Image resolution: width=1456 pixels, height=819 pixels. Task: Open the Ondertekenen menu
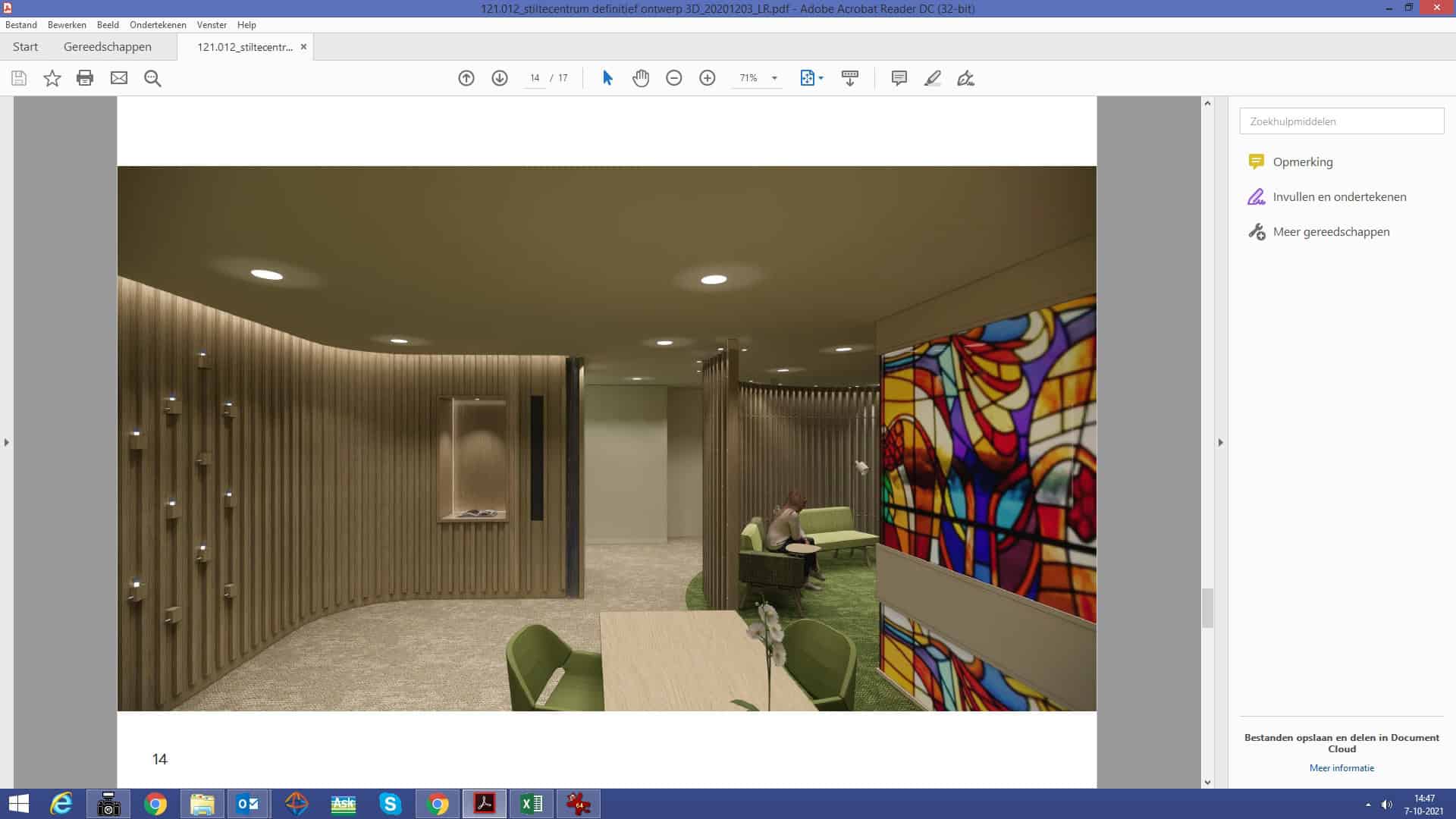[158, 25]
